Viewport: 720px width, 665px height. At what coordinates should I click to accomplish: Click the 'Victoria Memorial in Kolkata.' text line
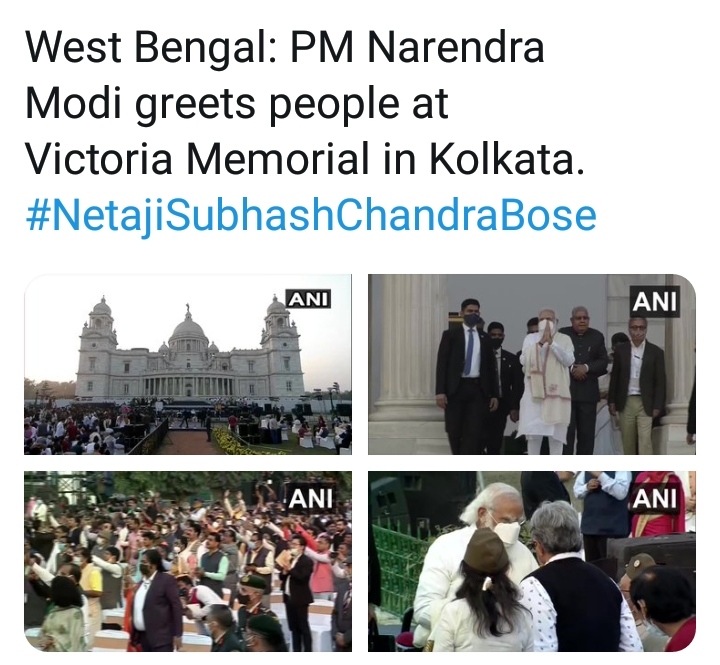click(305, 159)
